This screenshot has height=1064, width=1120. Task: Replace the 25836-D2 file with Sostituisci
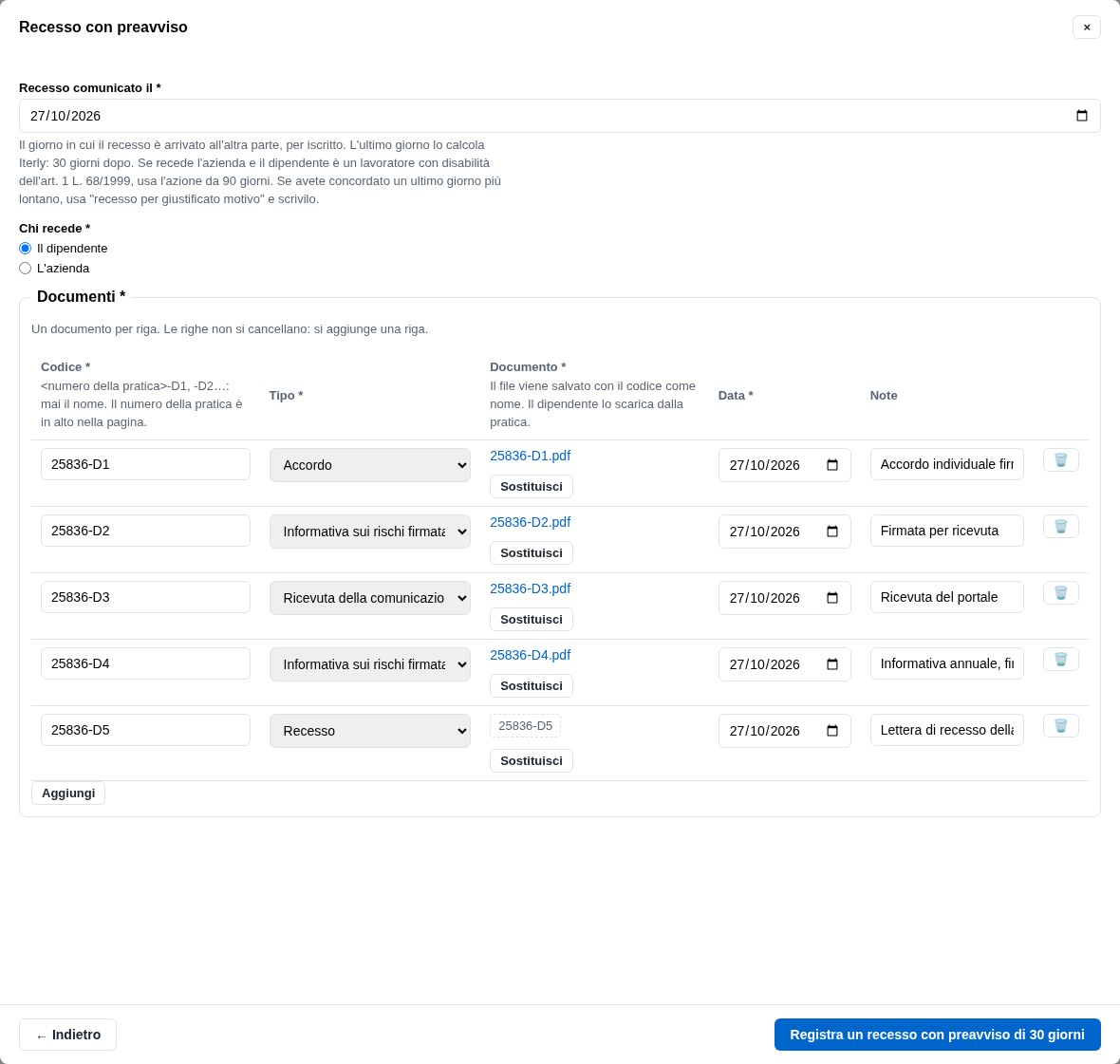click(x=532, y=552)
